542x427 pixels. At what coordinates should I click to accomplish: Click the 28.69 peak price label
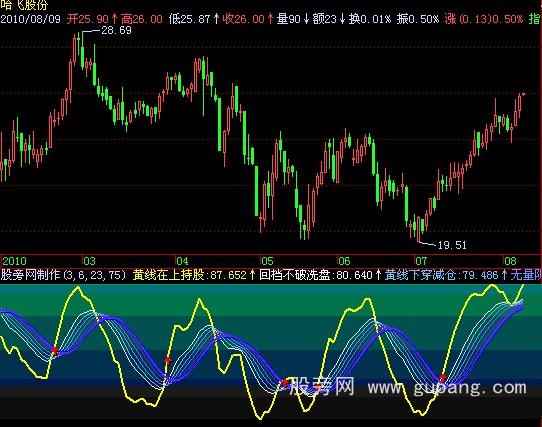(x=116, y=30)
